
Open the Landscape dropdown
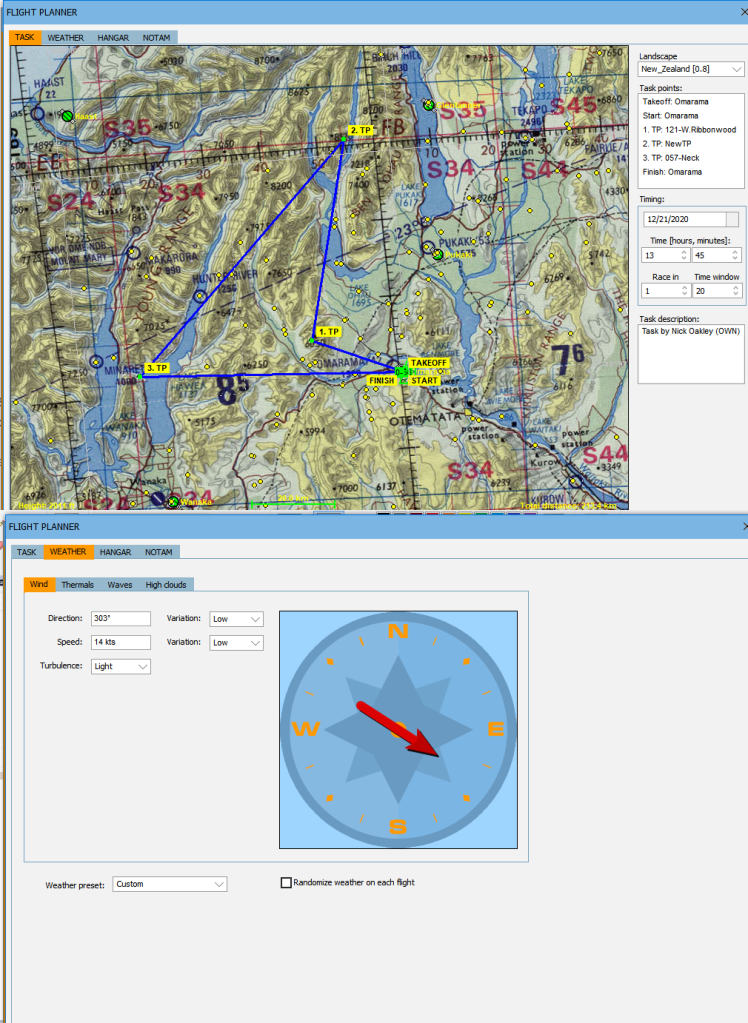point(691,70)
